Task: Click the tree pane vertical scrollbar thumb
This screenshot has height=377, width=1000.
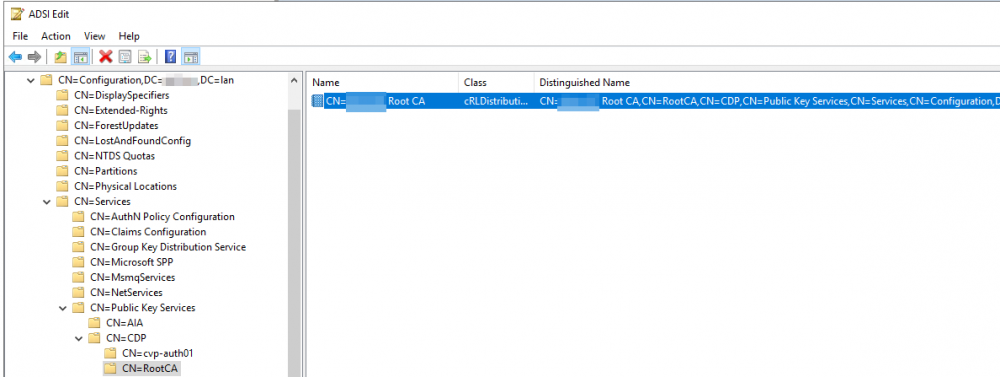Action: click(294, 242)
